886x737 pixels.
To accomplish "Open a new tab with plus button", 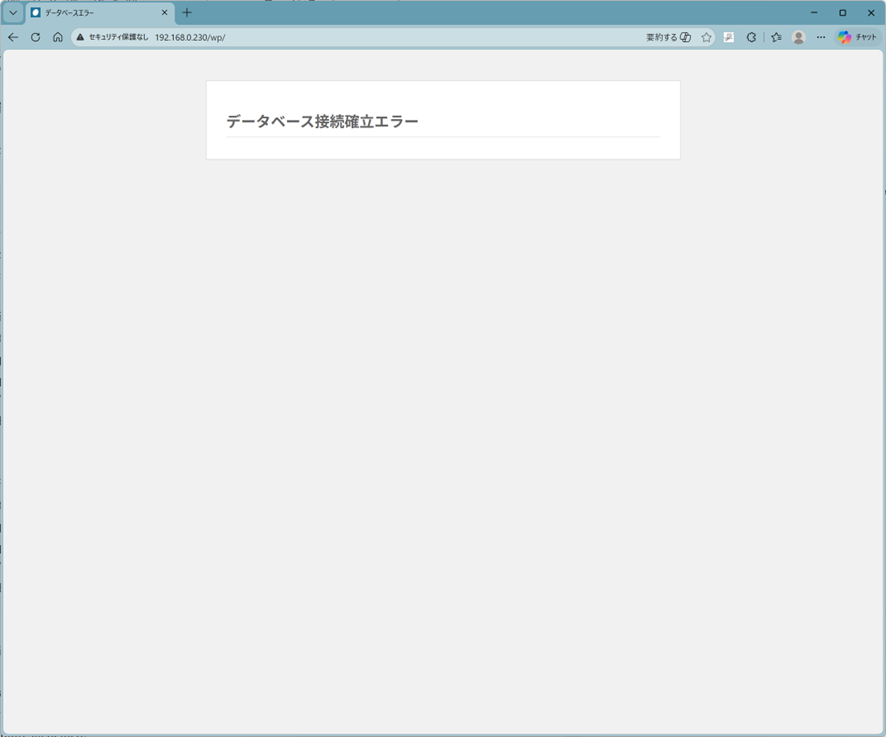I will click(186, 13).
